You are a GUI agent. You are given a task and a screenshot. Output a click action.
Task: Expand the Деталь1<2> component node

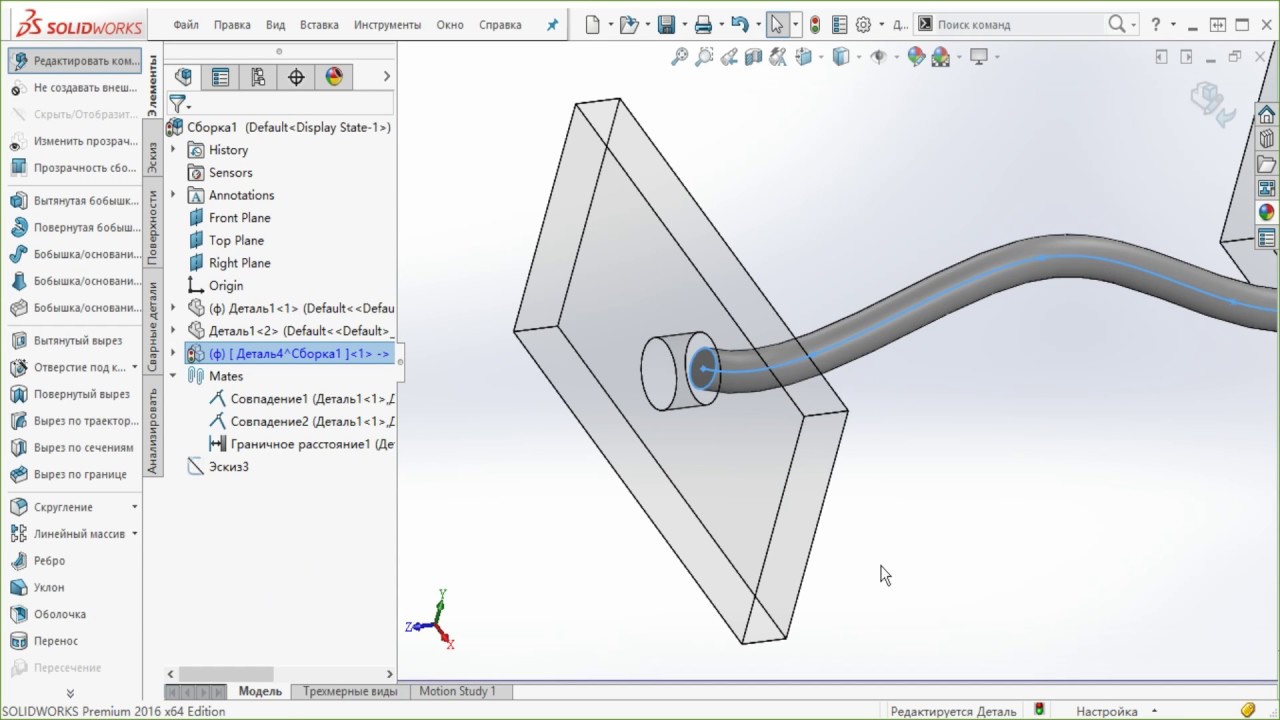(x=173, y=331)
